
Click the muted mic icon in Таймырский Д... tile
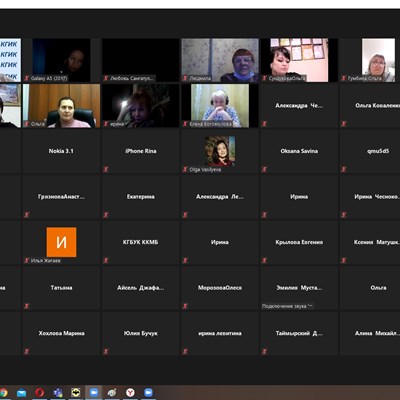tap(264, 351)
